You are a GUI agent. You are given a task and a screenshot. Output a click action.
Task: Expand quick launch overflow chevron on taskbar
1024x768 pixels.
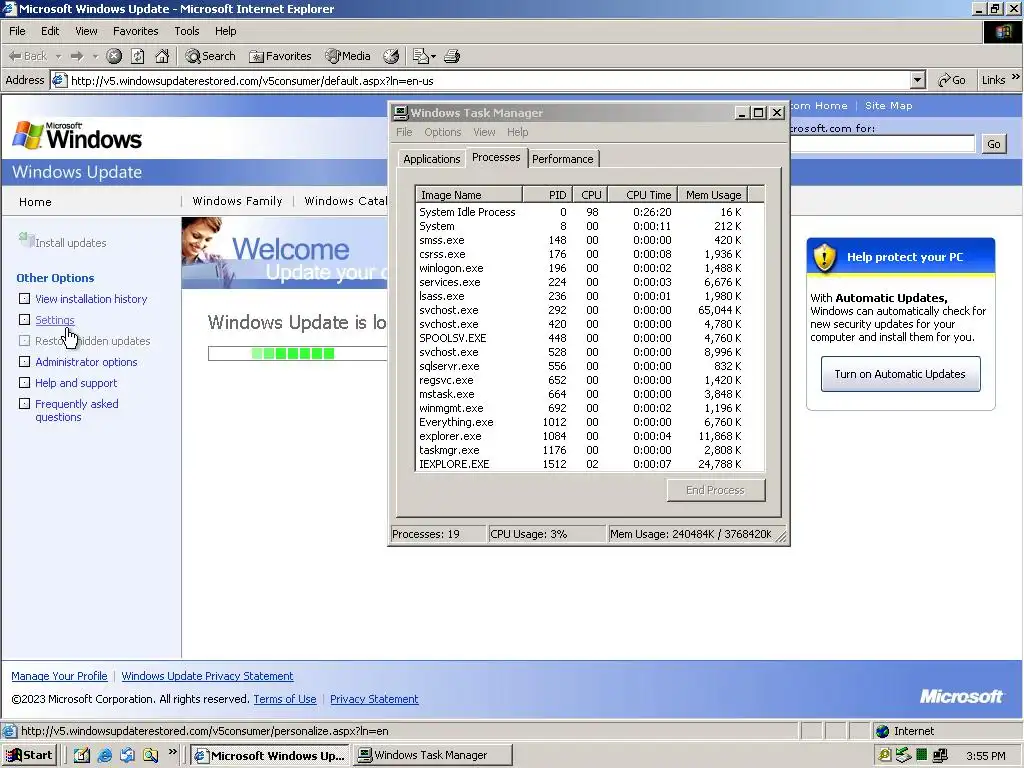click(x=172, y=752)
